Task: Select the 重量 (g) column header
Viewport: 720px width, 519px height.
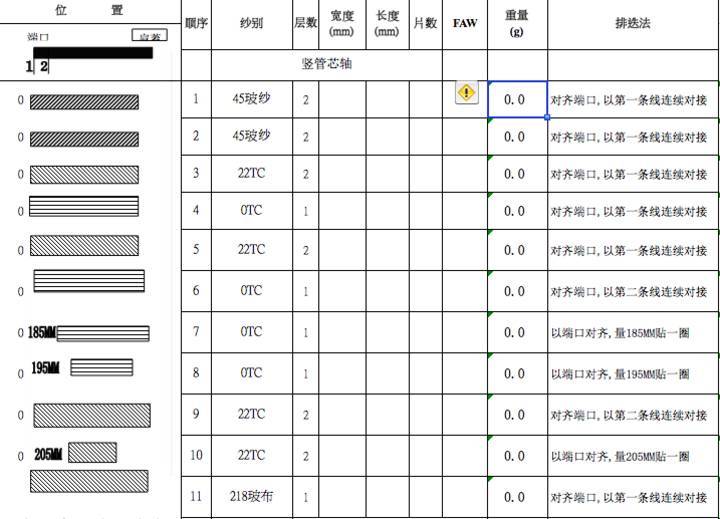Action: click(x=518, y=23)
